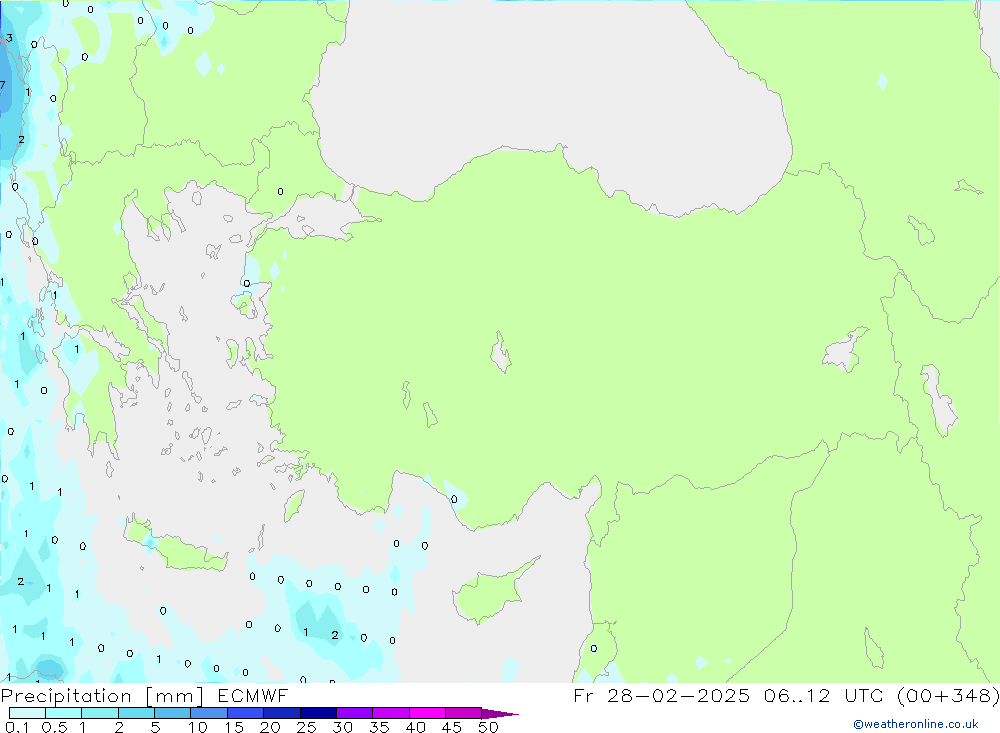This screenshot has height=733, width=1000.
Task: Click the legend label '40'
Action: (415, 727)
